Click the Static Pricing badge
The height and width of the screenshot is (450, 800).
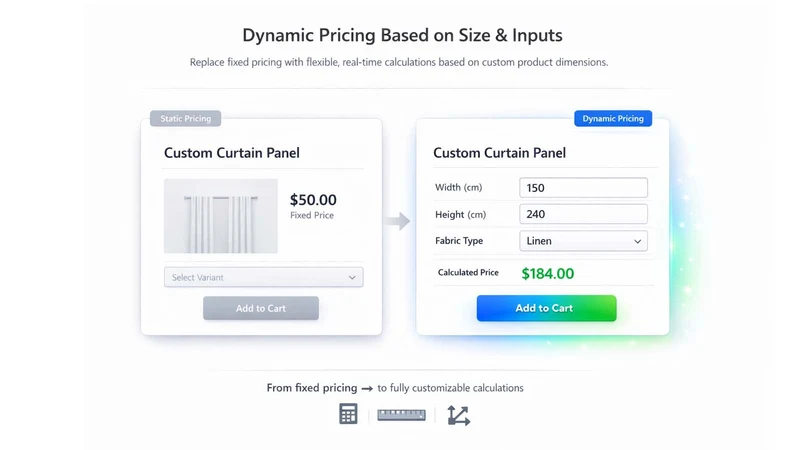[x=185, y=118]
